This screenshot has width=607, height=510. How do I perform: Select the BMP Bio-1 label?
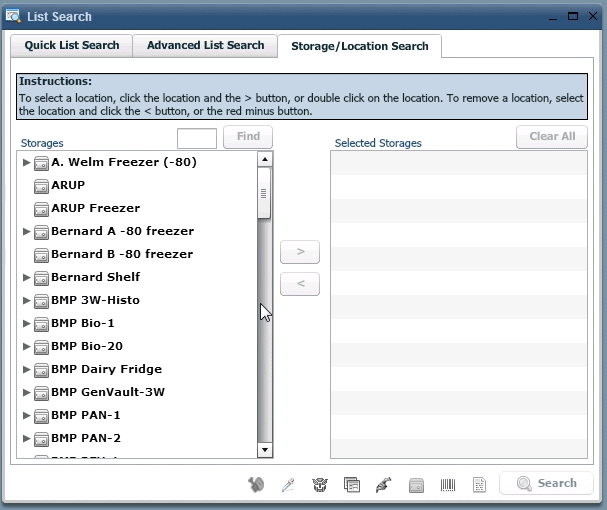click(83, 323)
